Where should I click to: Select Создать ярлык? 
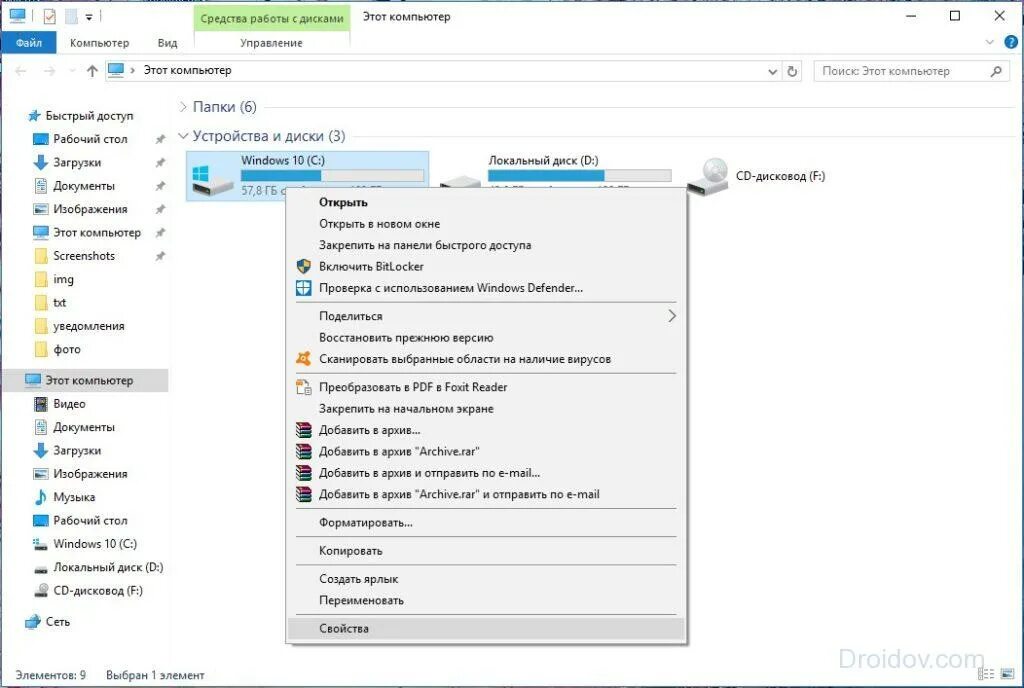pos(486,579)
